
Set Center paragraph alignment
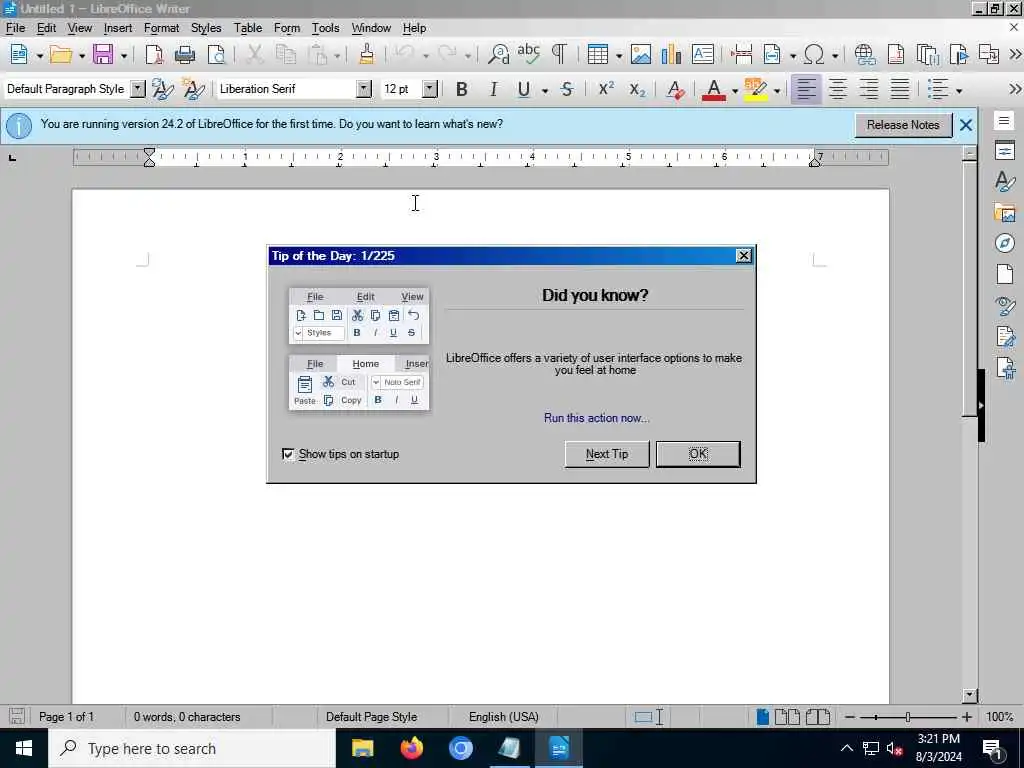[838, 89]
